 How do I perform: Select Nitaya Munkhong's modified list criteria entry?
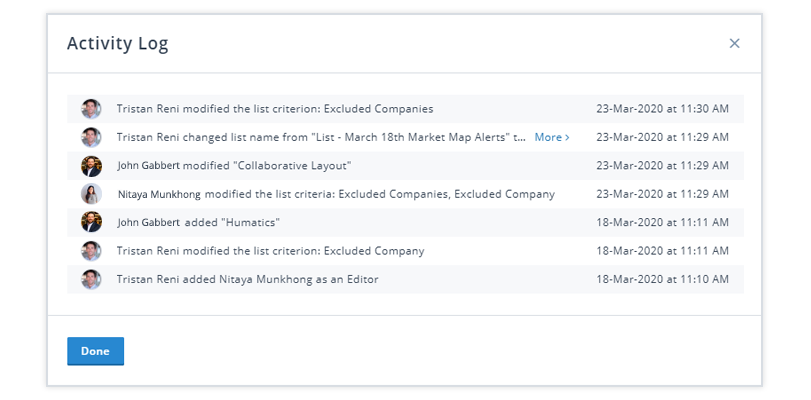(406, 194)
